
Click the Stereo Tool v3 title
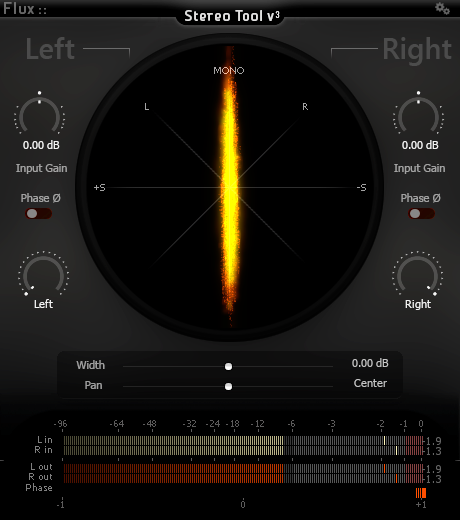(x=232, y=16)
